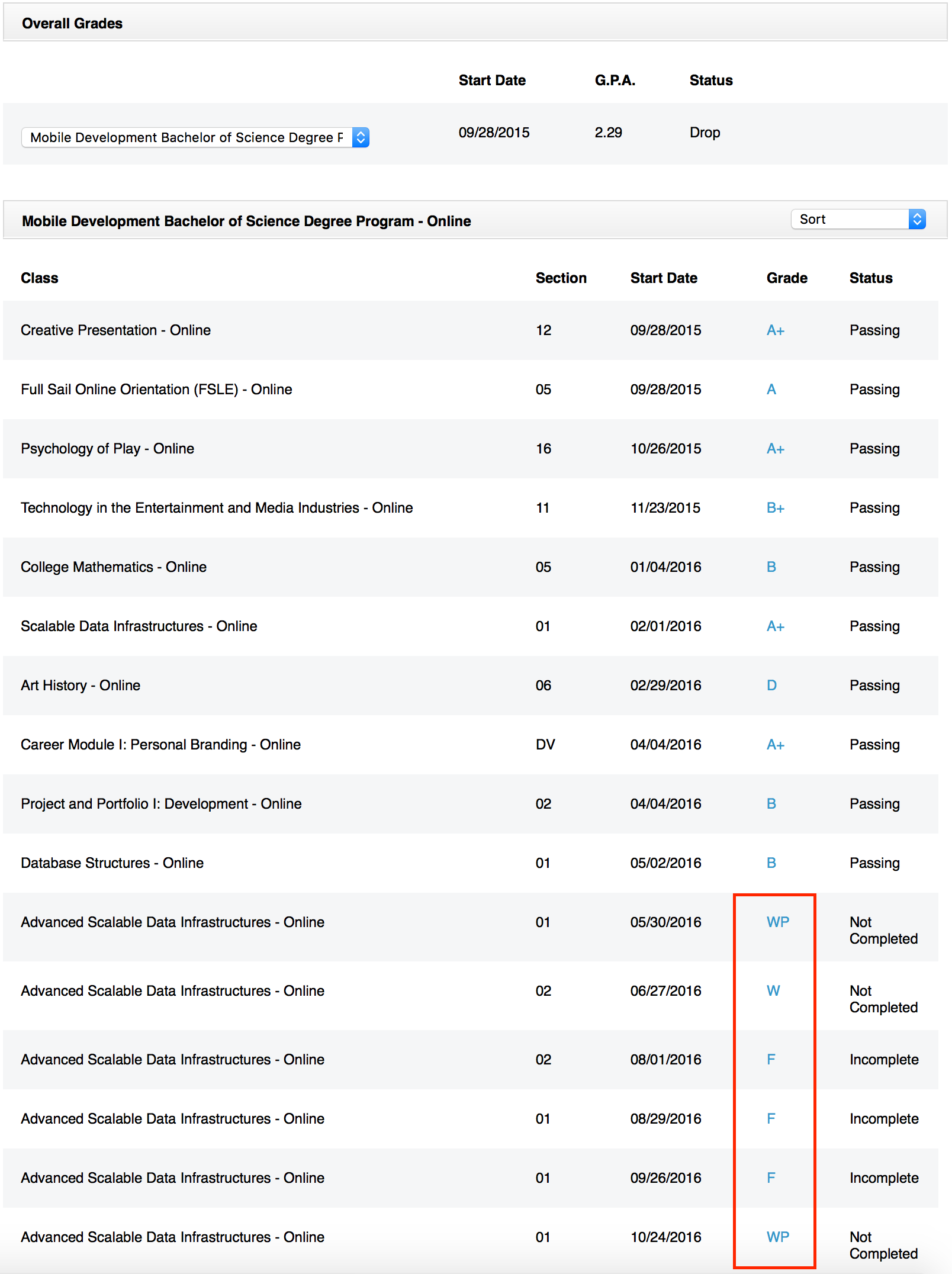Viewport: 952px width, 1274px height.
Task: Click the Class column header
Action: (x=40, y=278)
